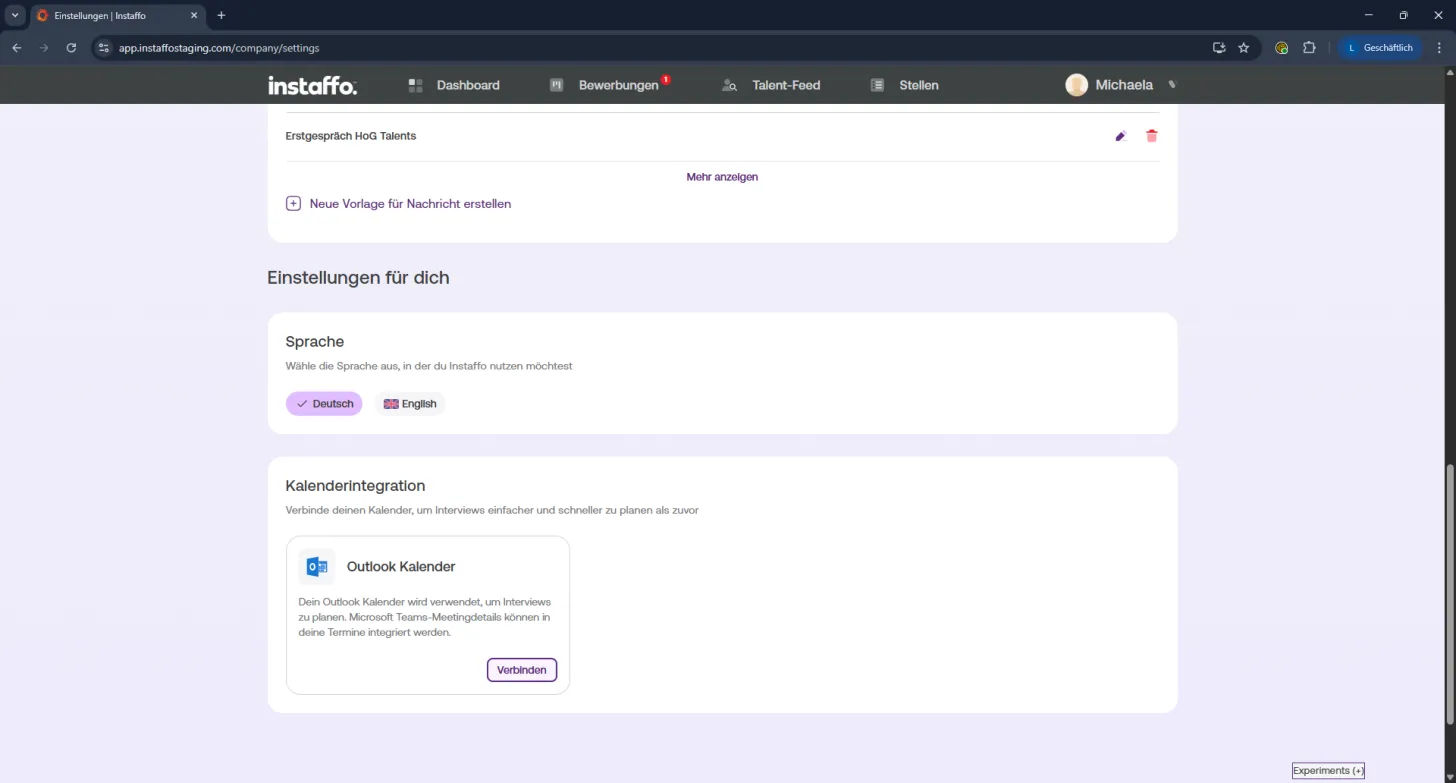1456x783 pixels.
Task: Click the Outlook Kalender logo icon
Action: (317, 567)
